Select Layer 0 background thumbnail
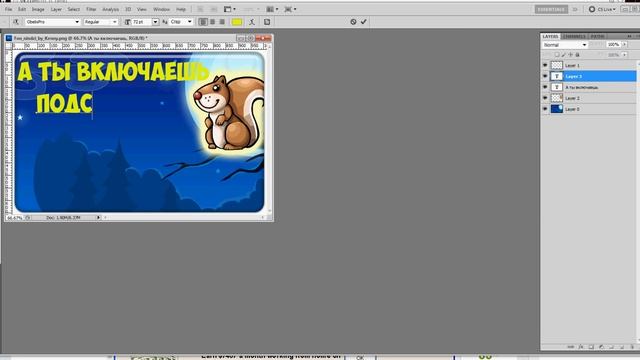Viewport: 640px width, 360px height. tap(557, 109)
